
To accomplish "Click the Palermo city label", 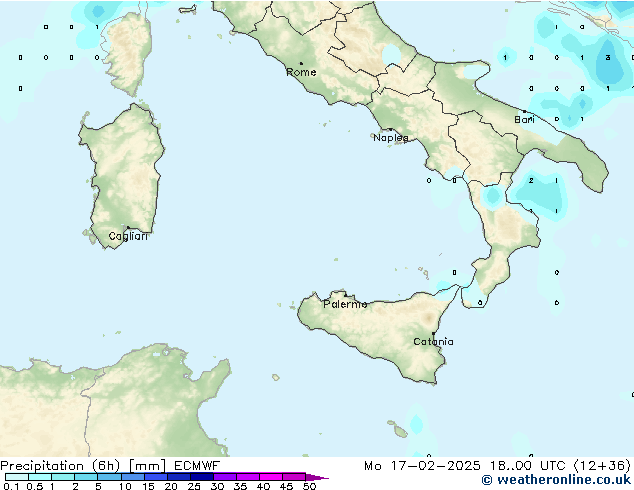I will [x=345, y=304].
